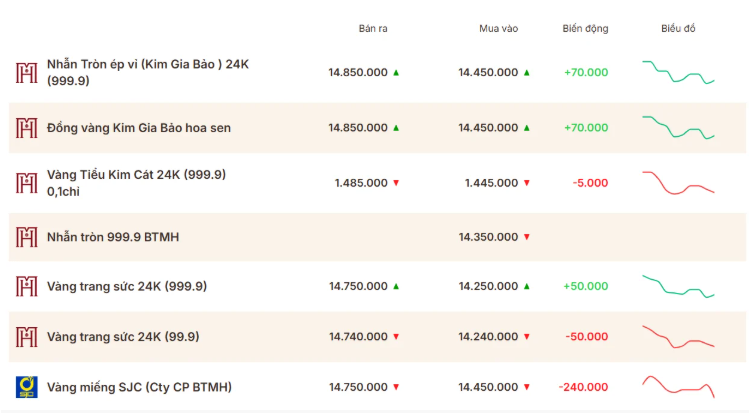This screenshot has width=749, height=413.
Task: Open the Đồng vàng Kim Gia Bảo hoa sen item
Action: click(139, 128)
